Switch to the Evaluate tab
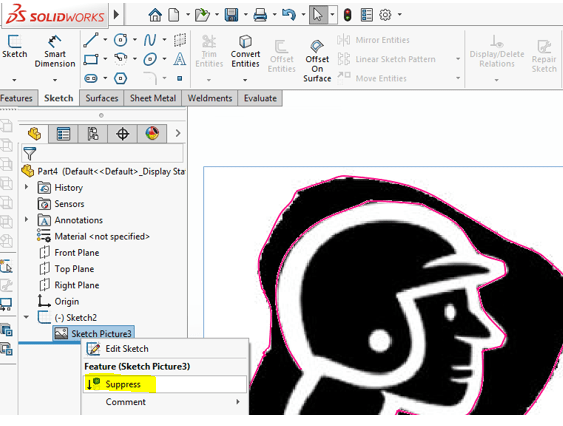Viewport: 563px width, 426px height. [x=260, y=98]
